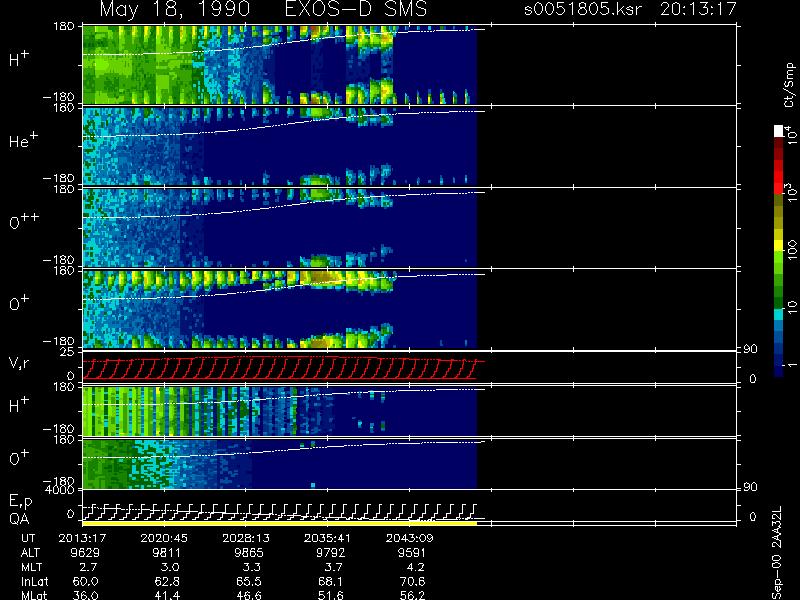Select the "EXOS-D SMS" instrument title
This screenshot has width=800, height=600.
click(356, 10)
